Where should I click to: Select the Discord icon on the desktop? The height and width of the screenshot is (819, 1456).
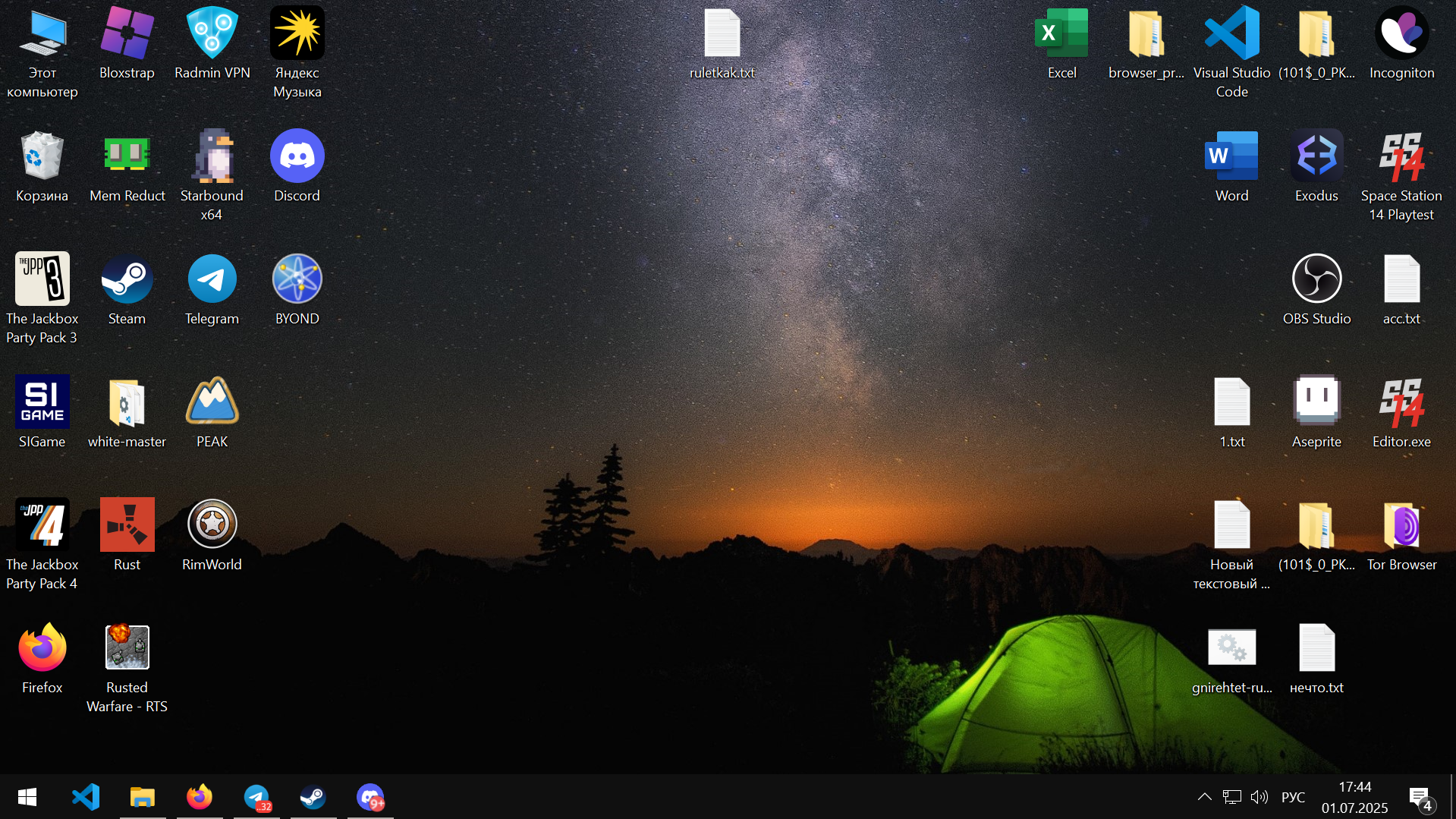point(297,167)
